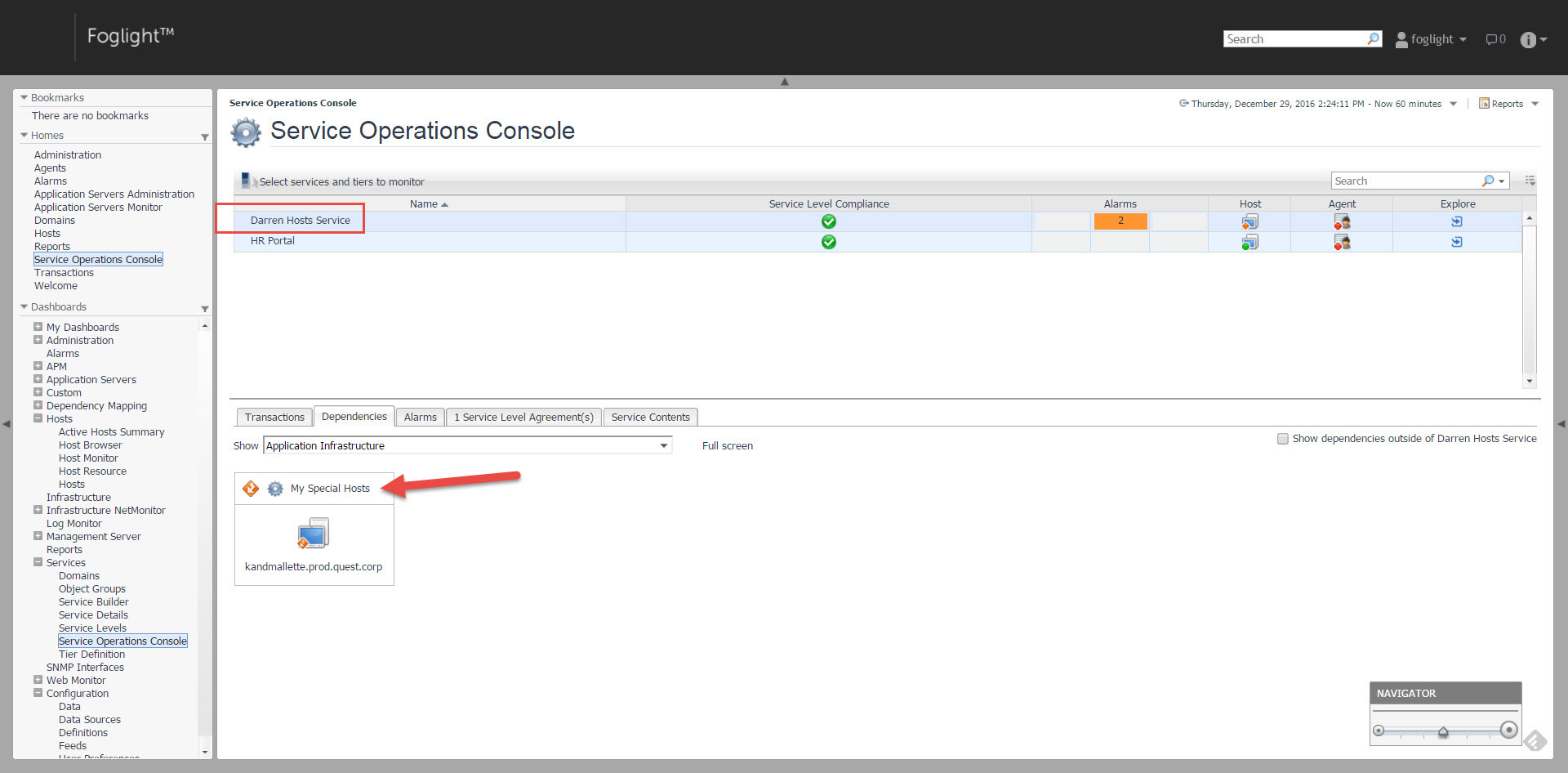1568x773 pixels.
Task: Click Host icon in Darren Hosts Service row
Action: click(x=1249, y=221)
